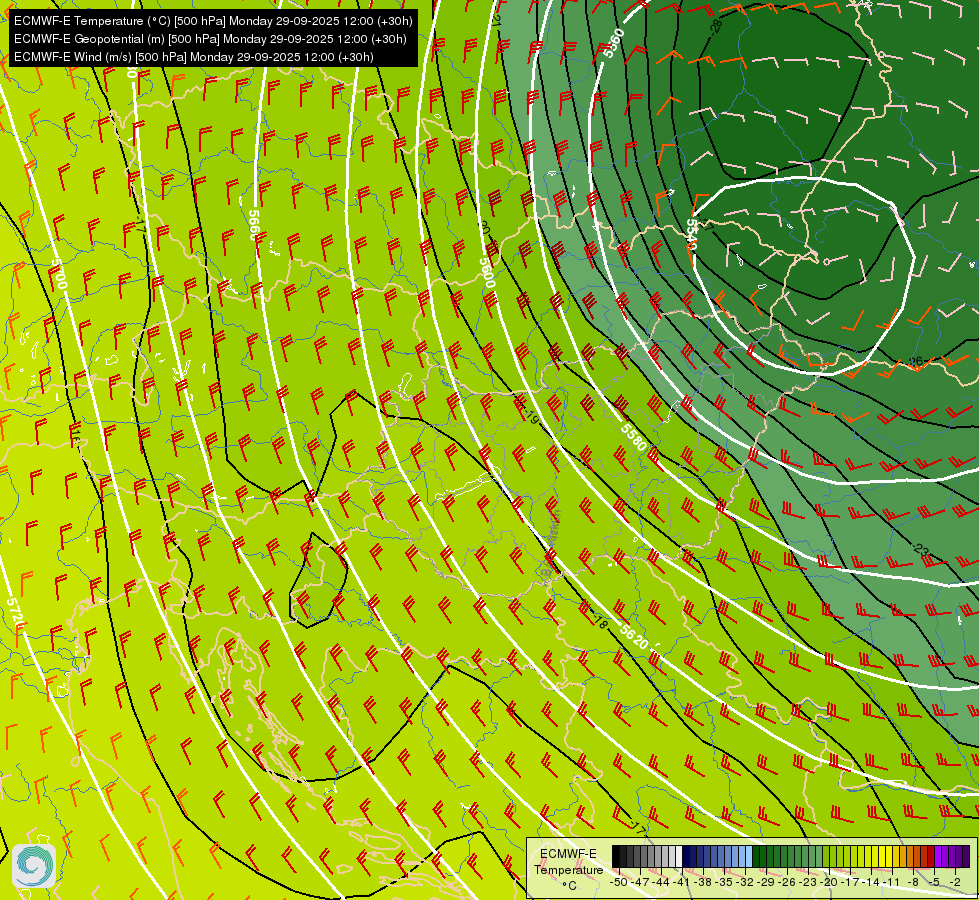Click the swirl logo icon in the corner
Image resolution: width=979 pixels, height=900 pixels.
coord(34,866)
